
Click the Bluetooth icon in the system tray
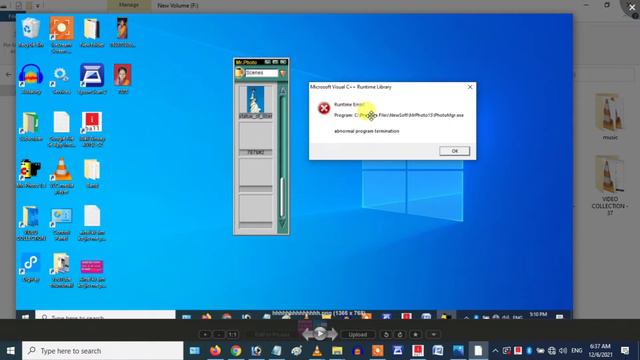click(529, 351)
